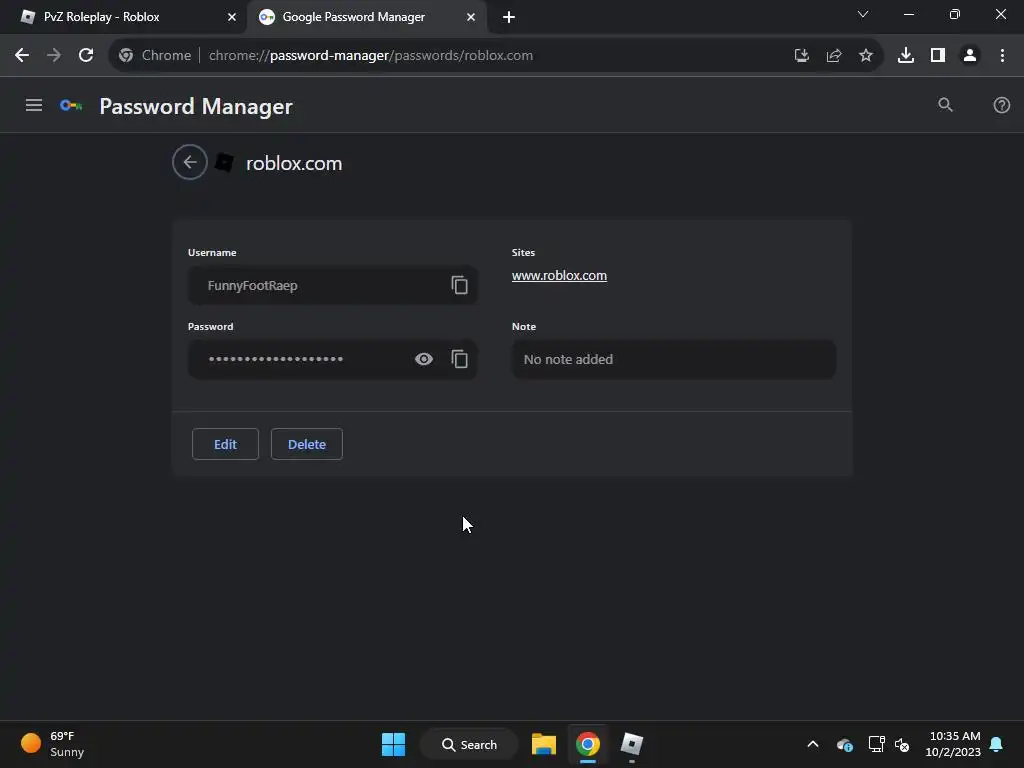Click the taskbar Search box
Image resolution: width=1024 pixels, height=768 pixels.
click(469, 744)
